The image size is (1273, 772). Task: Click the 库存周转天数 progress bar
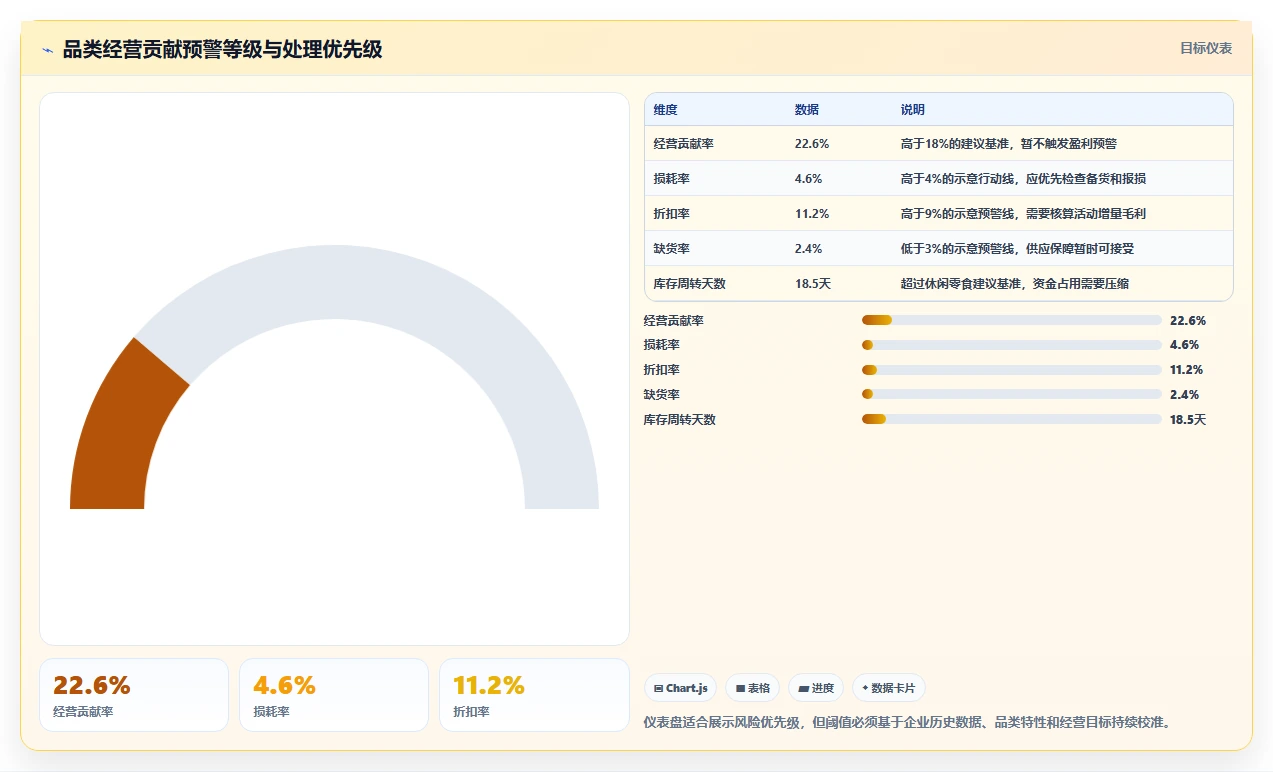point(1012,419)
